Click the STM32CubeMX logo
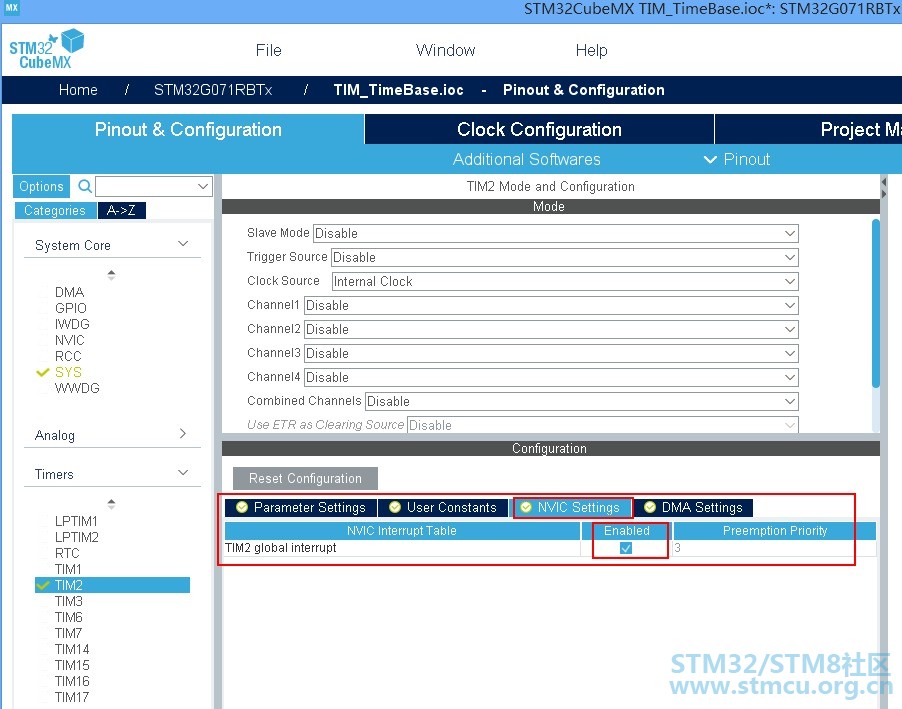This screenshot has height=709, width=902. pos(47,49)
